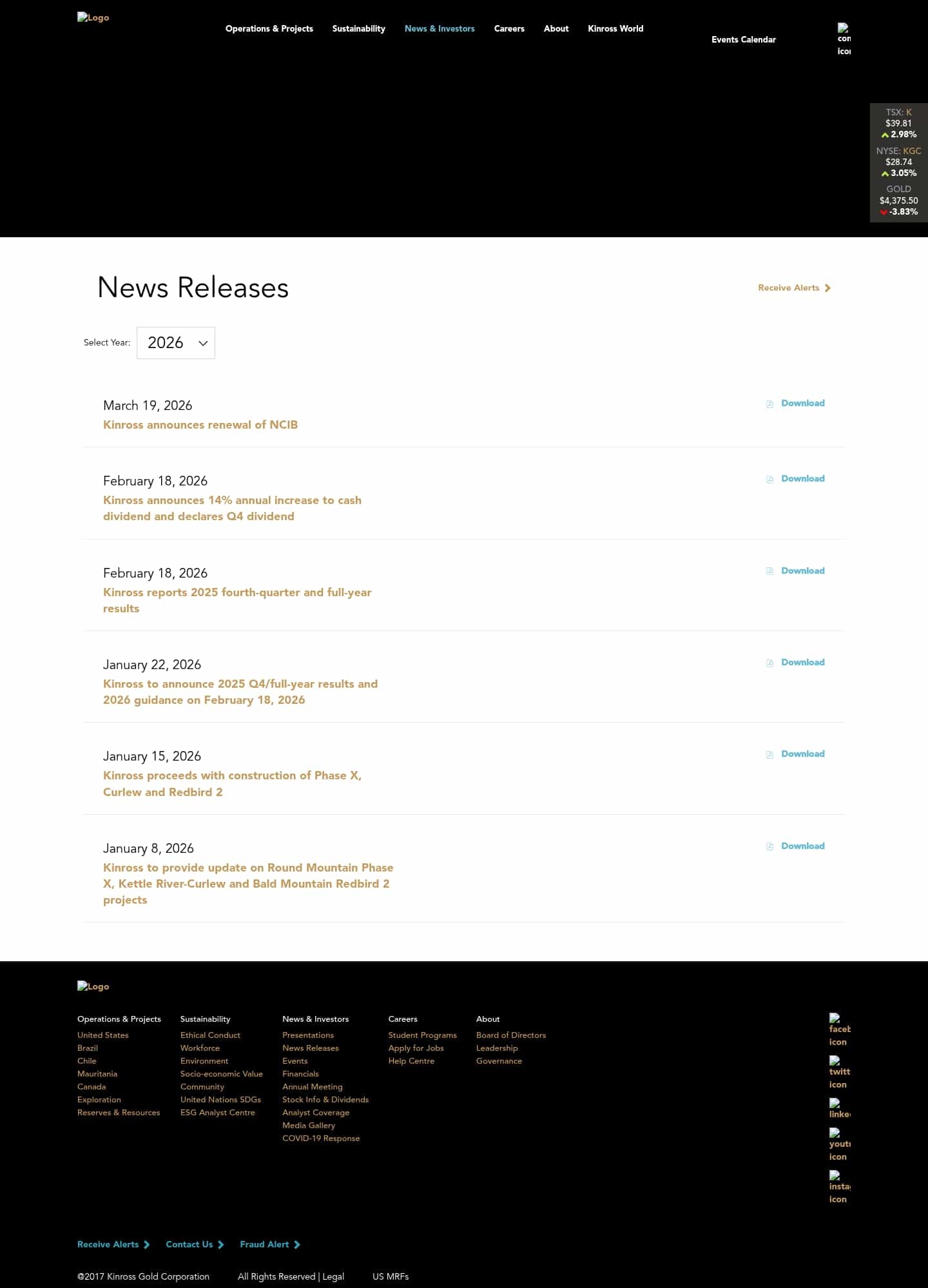Click PDF icon for January 22 release
This screenshot has height=1288, width=928.
(769, 663)
